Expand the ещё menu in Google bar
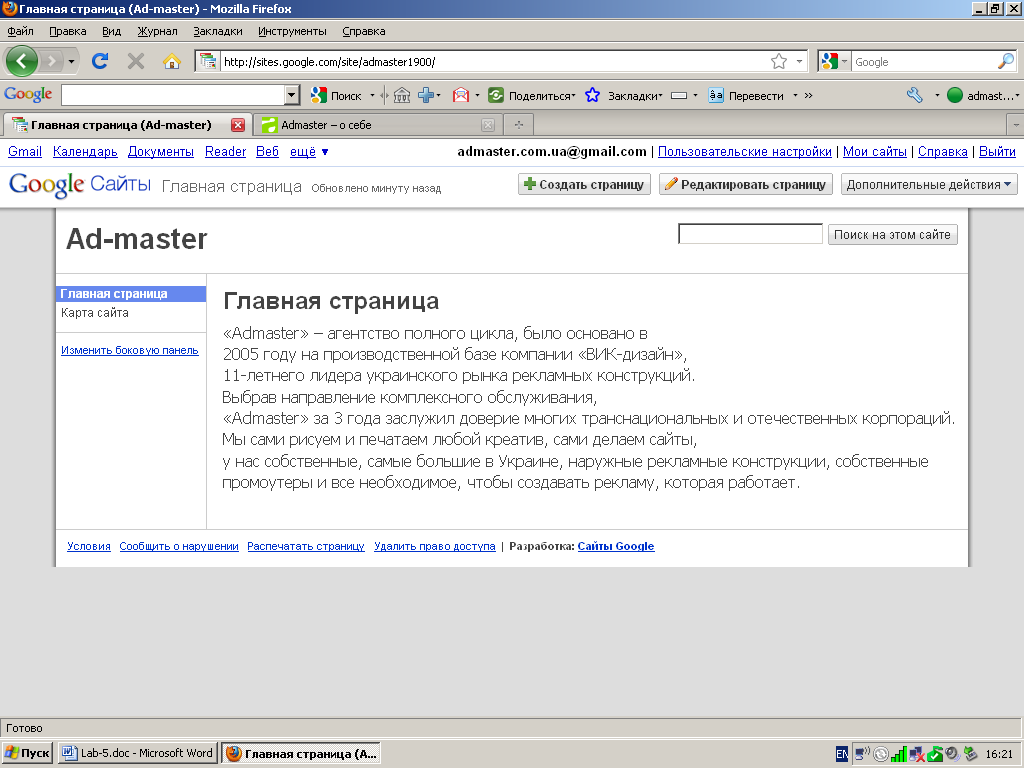The height and width of the screenshot is (768, 1024). pyautogui.click(x=309, y=152)
